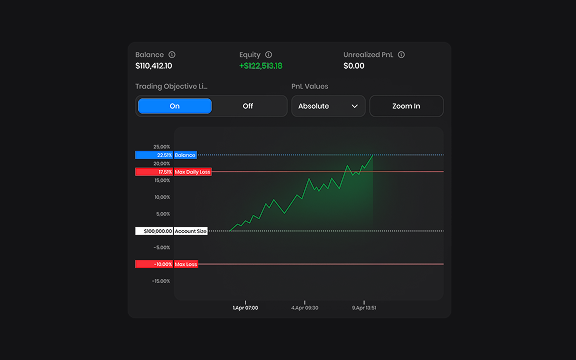The height and width of the screenshot is (360, 576).
Task: Click the 9 Apr 13:51 timeline tick
Action: click(x=364, y=308)
